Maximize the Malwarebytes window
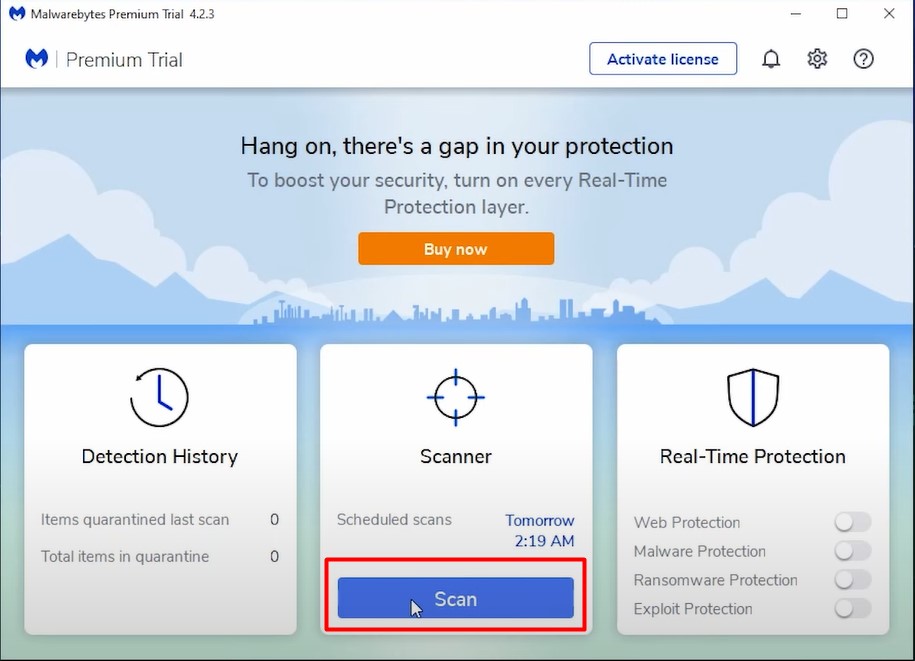This screenshot has width=915, height=661. (842, 14)
